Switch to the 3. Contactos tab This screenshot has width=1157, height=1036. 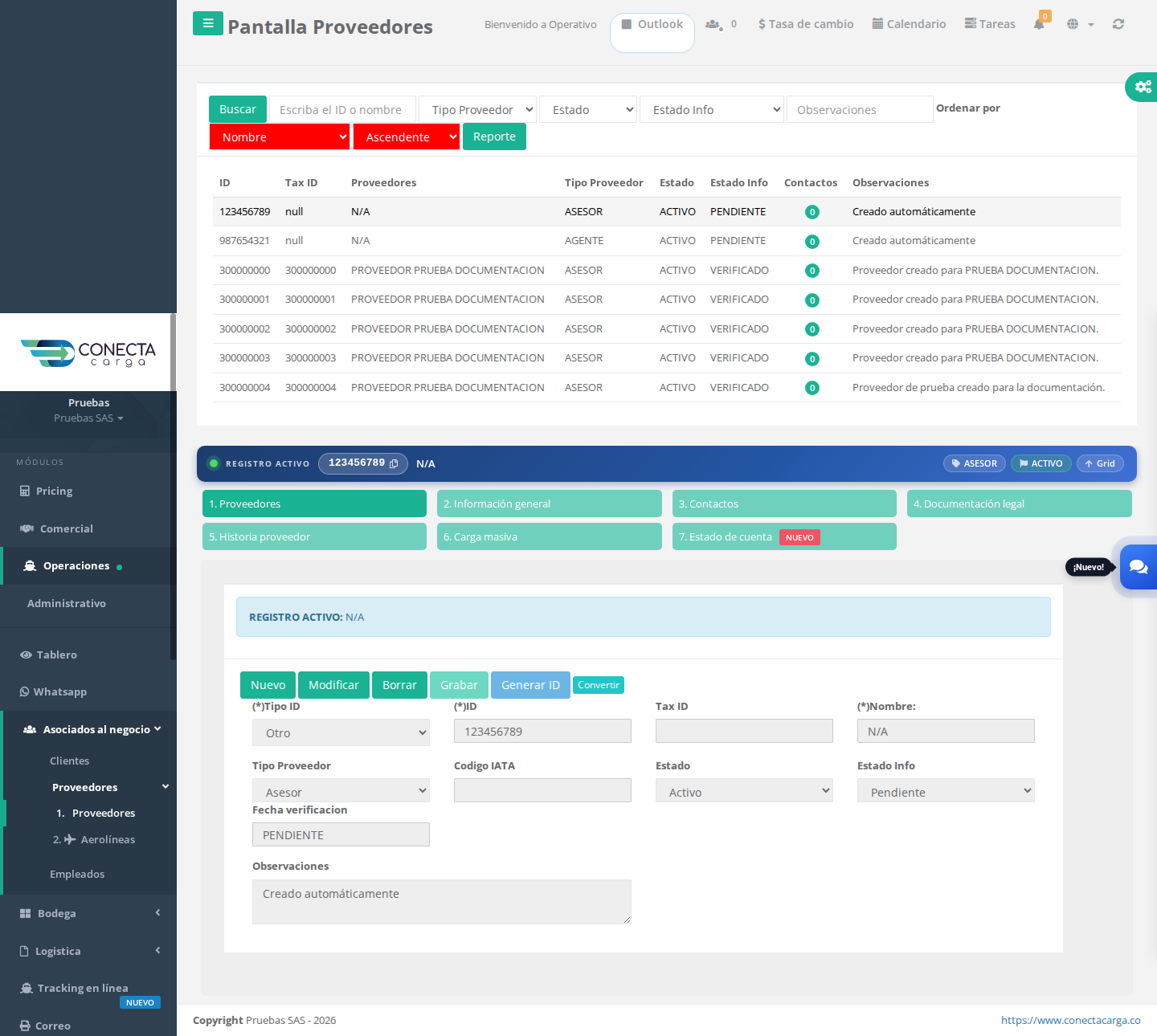click(784, 504)
